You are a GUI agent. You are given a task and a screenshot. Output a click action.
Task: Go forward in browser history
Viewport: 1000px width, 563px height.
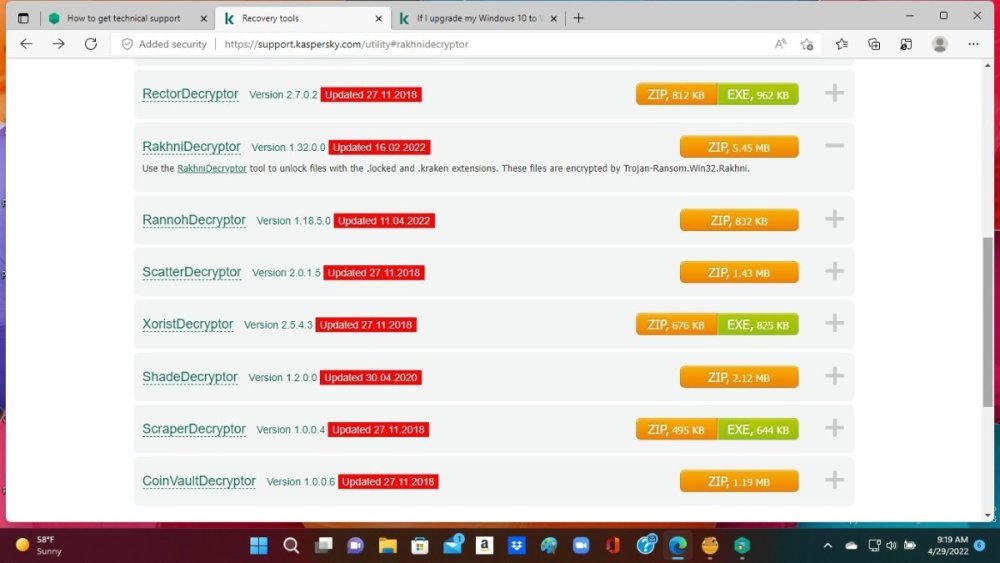[x=59, y=44]
